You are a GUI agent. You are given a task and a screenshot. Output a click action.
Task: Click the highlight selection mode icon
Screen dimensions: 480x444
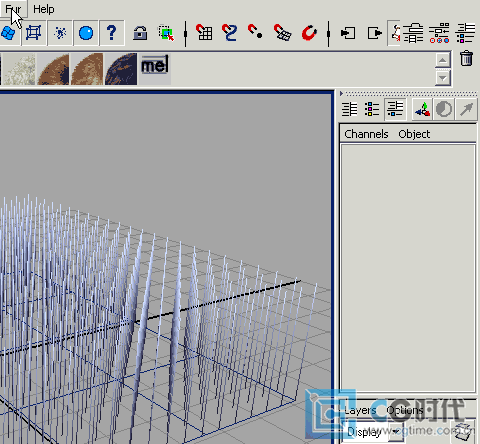click(166, 33)
